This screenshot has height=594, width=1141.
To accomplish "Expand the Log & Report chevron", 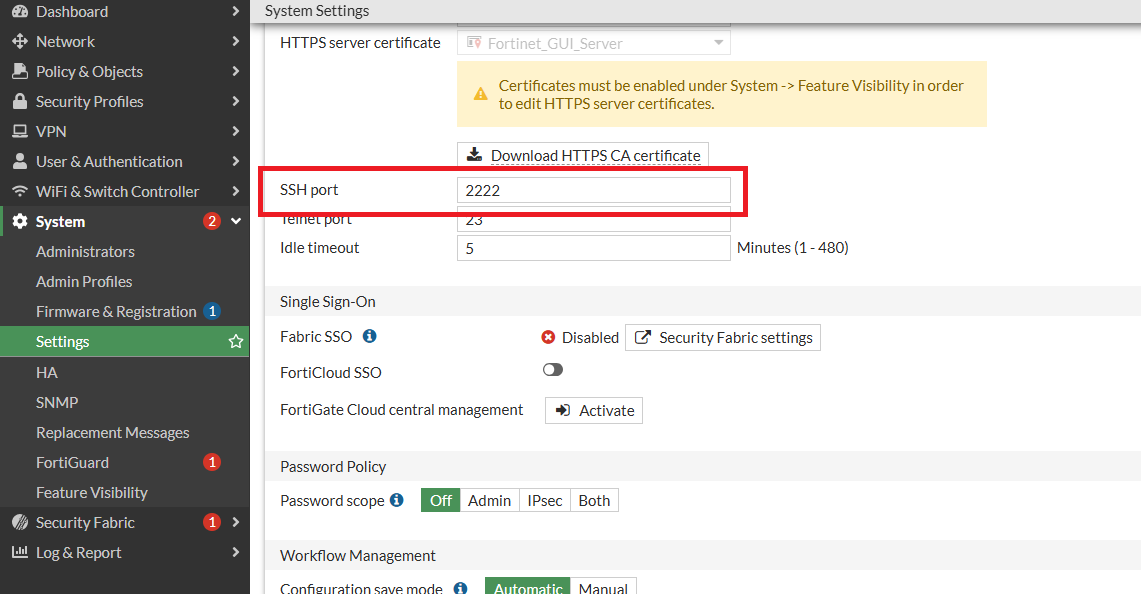I will (235, 552).
